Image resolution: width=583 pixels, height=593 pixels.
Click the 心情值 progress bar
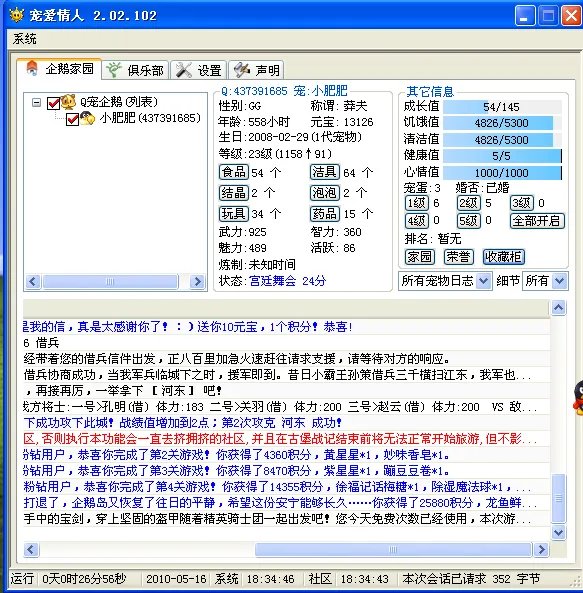click(502, 173)
